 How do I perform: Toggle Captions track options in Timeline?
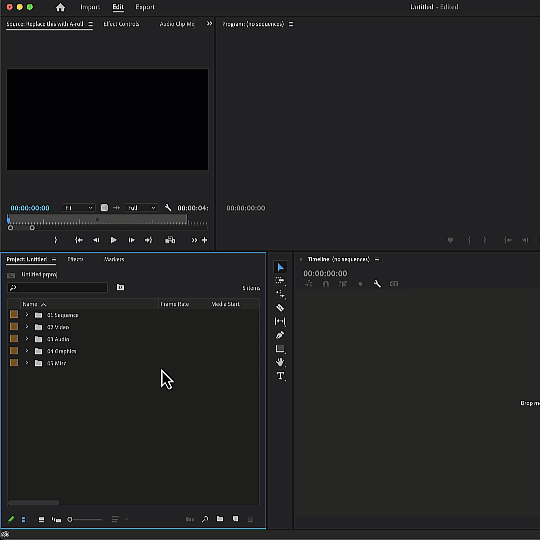(x=394, y=284)
